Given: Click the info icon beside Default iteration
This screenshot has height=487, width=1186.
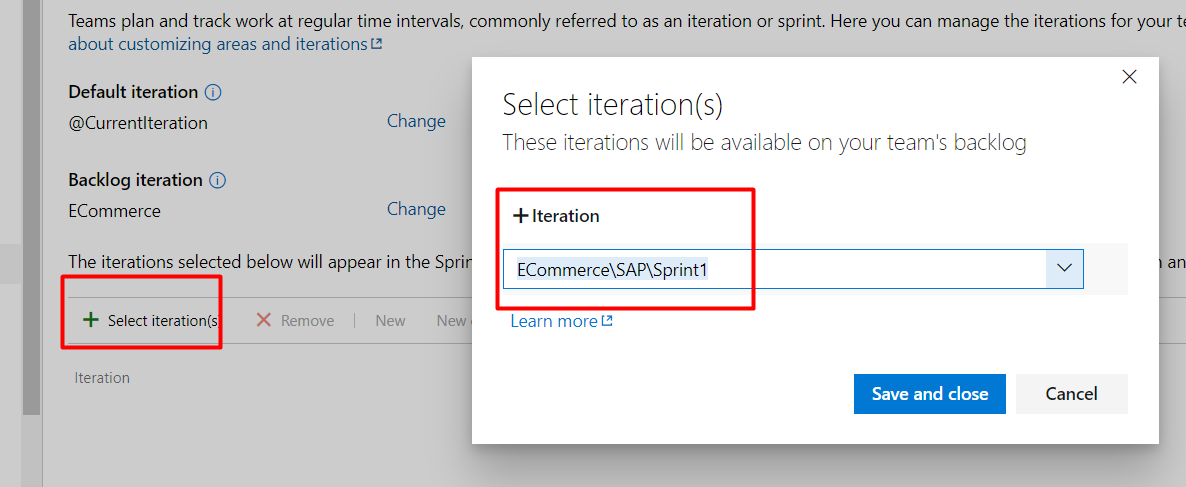Looking at the screenshot, I should pyautogui.click(x=213, y=93).
